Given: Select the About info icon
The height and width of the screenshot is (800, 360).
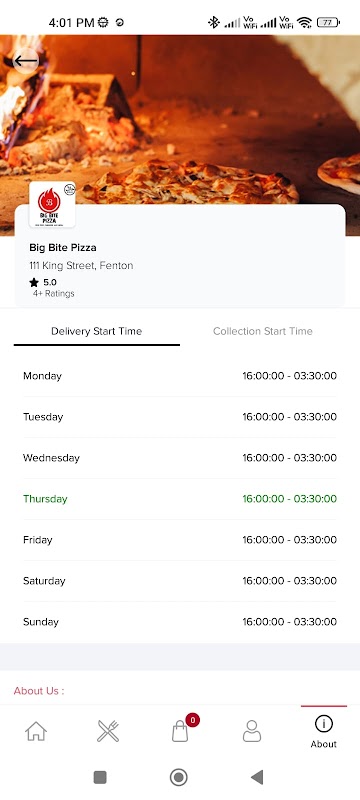Looking at the screenshot, I should pos(324,723).
